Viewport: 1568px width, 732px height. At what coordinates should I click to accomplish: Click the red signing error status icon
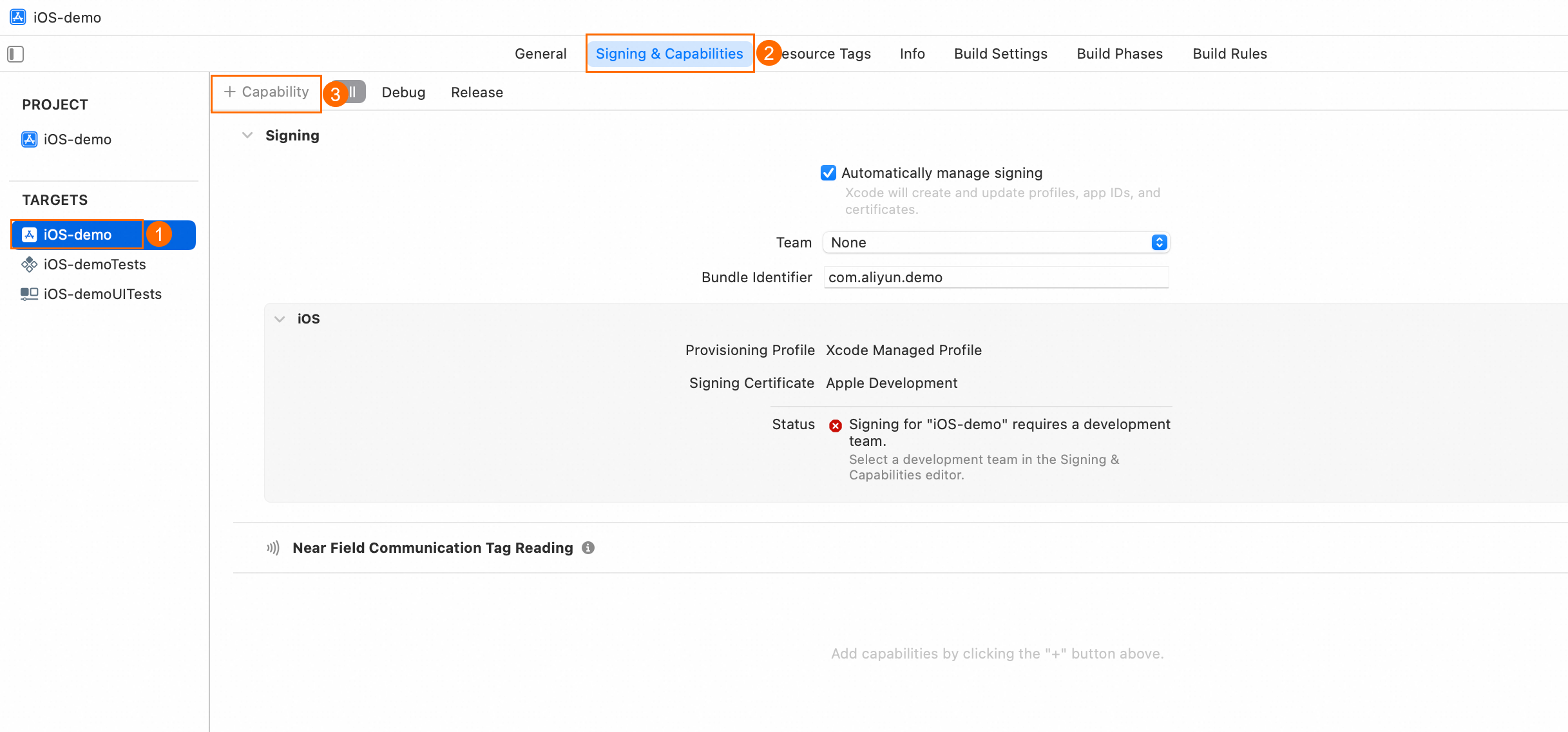click(835, 426)
